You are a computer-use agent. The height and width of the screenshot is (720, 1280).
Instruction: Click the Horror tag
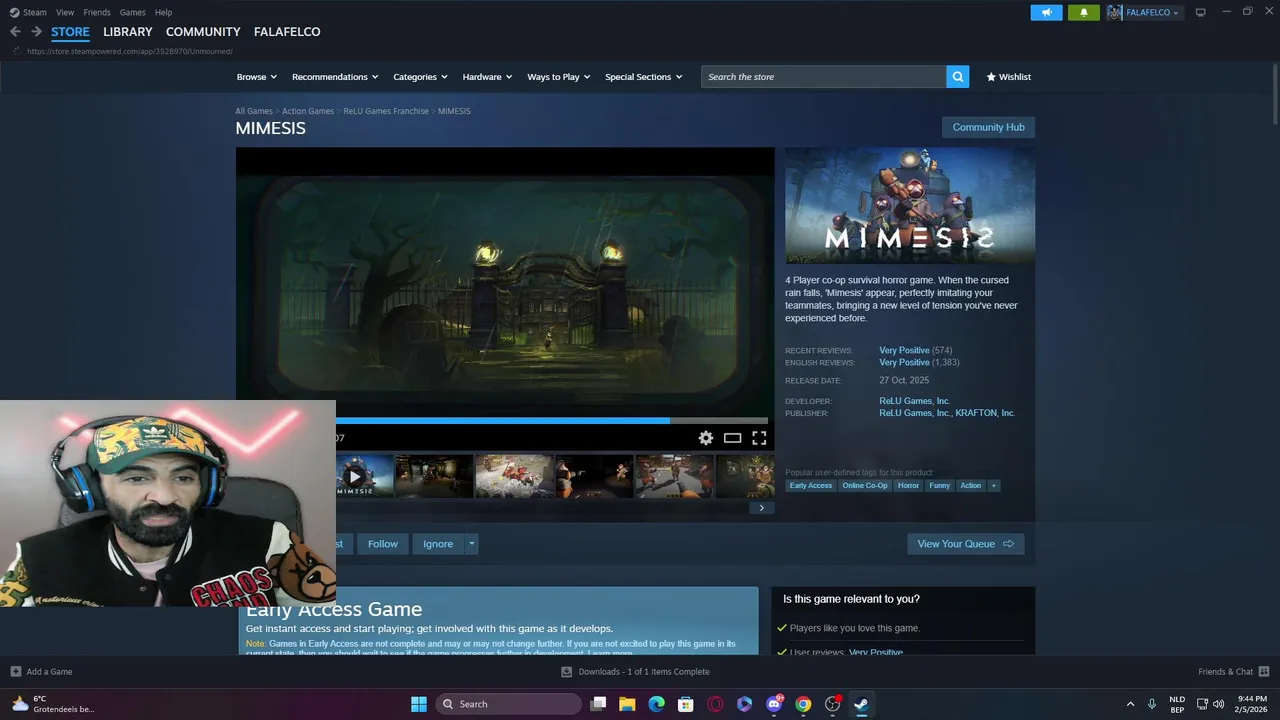tap(908, 486)
